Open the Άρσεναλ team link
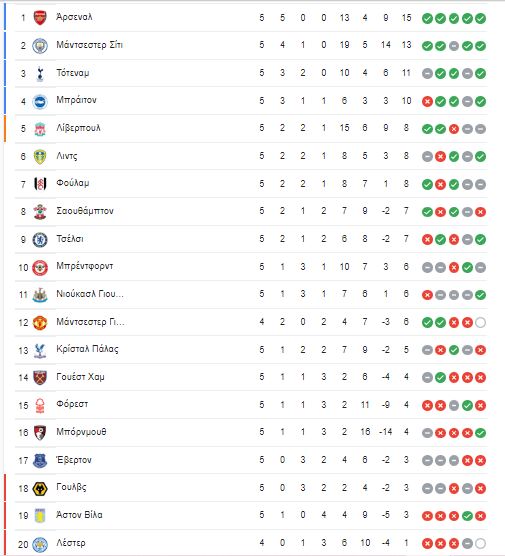Screen dimensions: 505x556 [74, 17]
